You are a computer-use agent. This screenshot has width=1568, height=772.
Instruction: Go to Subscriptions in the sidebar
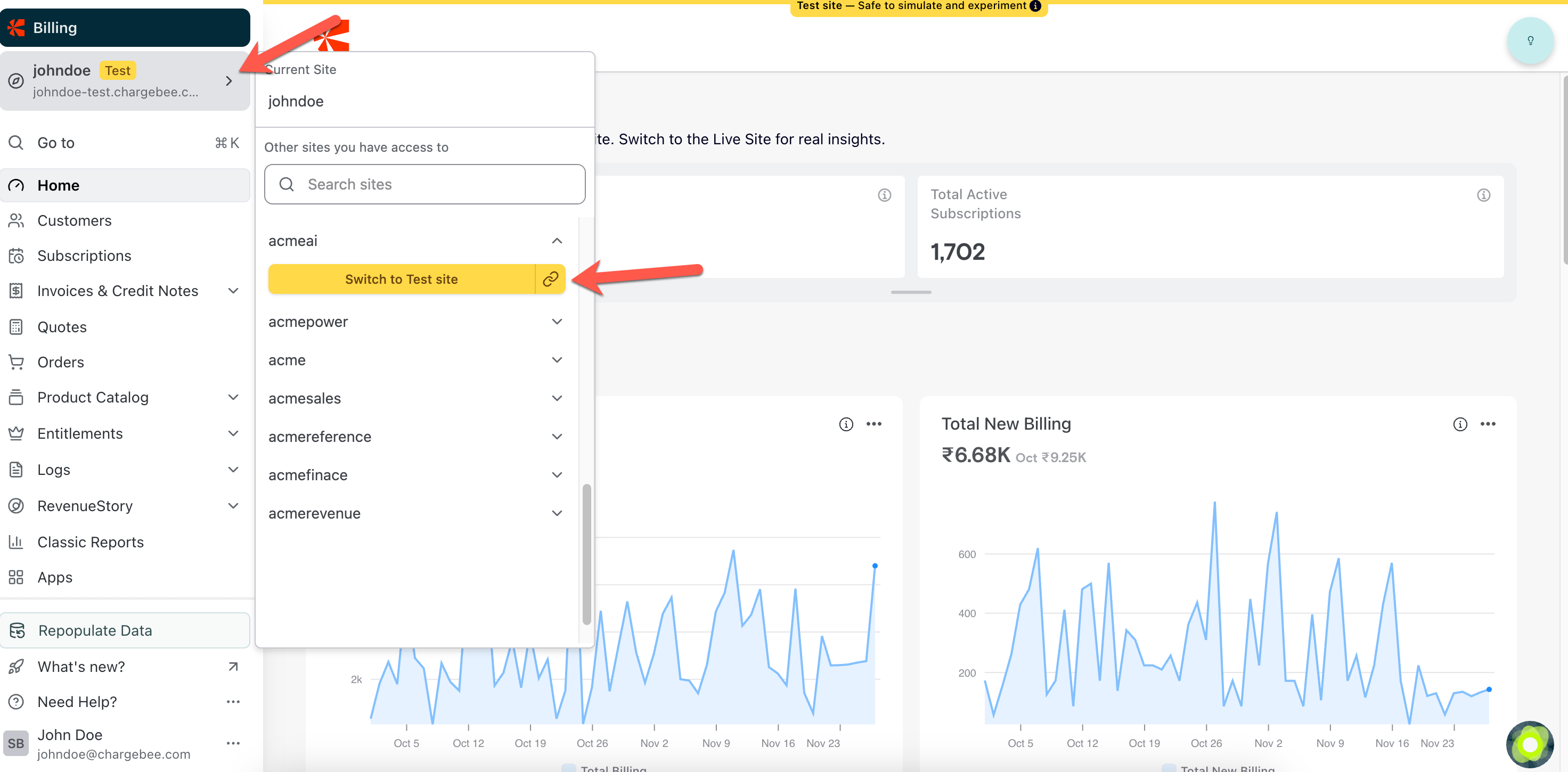click(x=84, y=256)
